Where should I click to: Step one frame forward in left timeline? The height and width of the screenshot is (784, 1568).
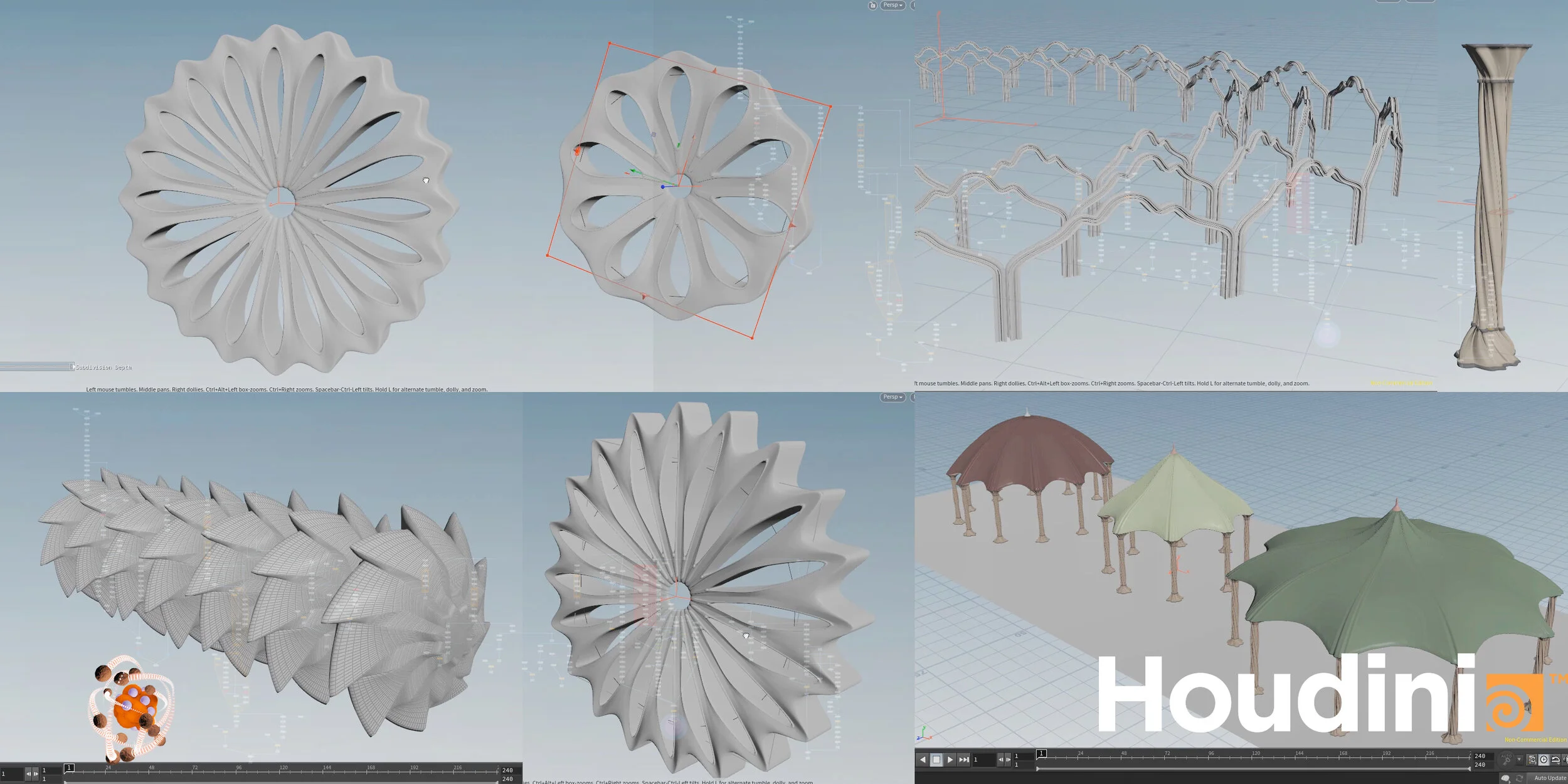click(x=36, y=774)
